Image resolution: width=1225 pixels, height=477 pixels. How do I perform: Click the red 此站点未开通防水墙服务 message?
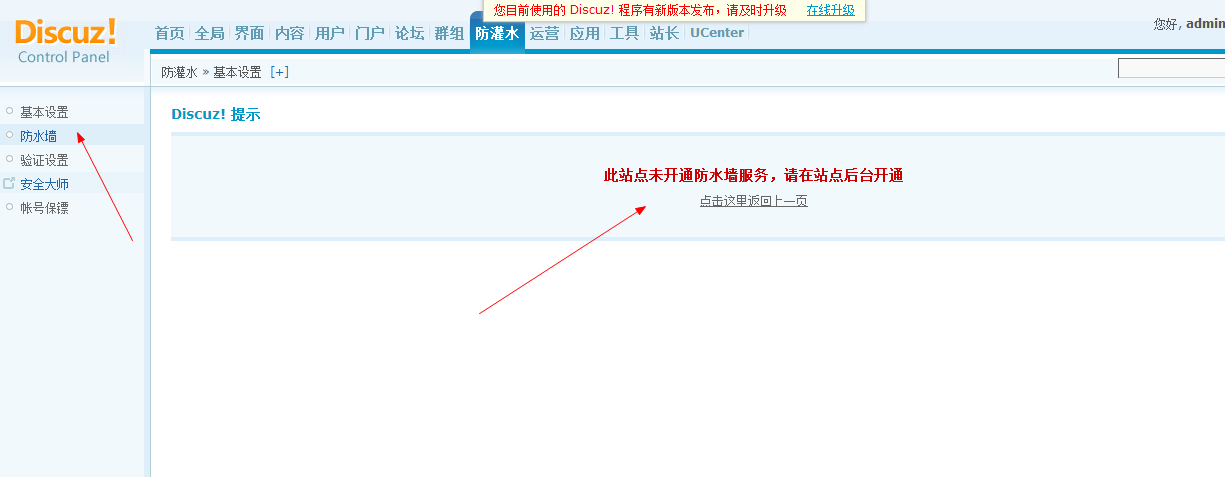(x=754, y=175)
